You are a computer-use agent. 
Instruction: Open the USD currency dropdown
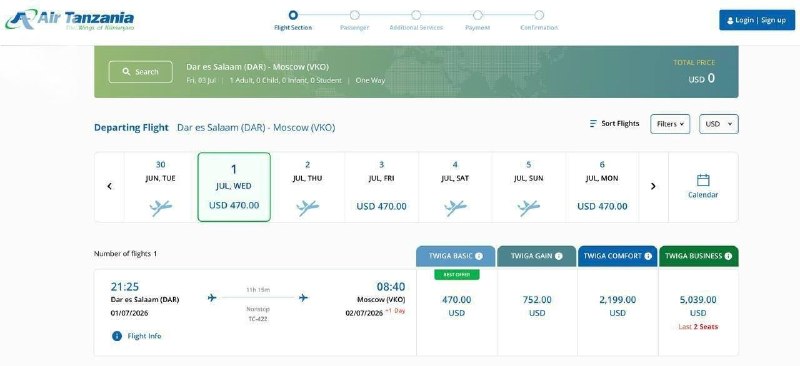coord(718,124)
